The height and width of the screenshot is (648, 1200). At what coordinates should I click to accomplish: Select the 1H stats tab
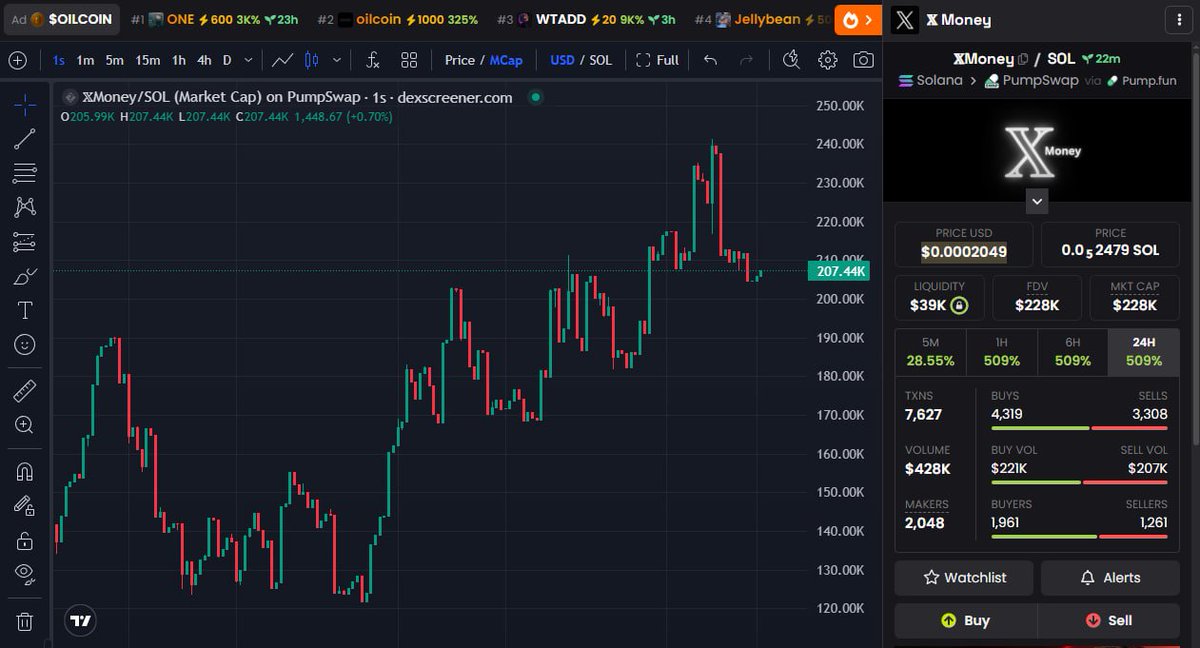pyautogui.click(x=1002, y=352)
